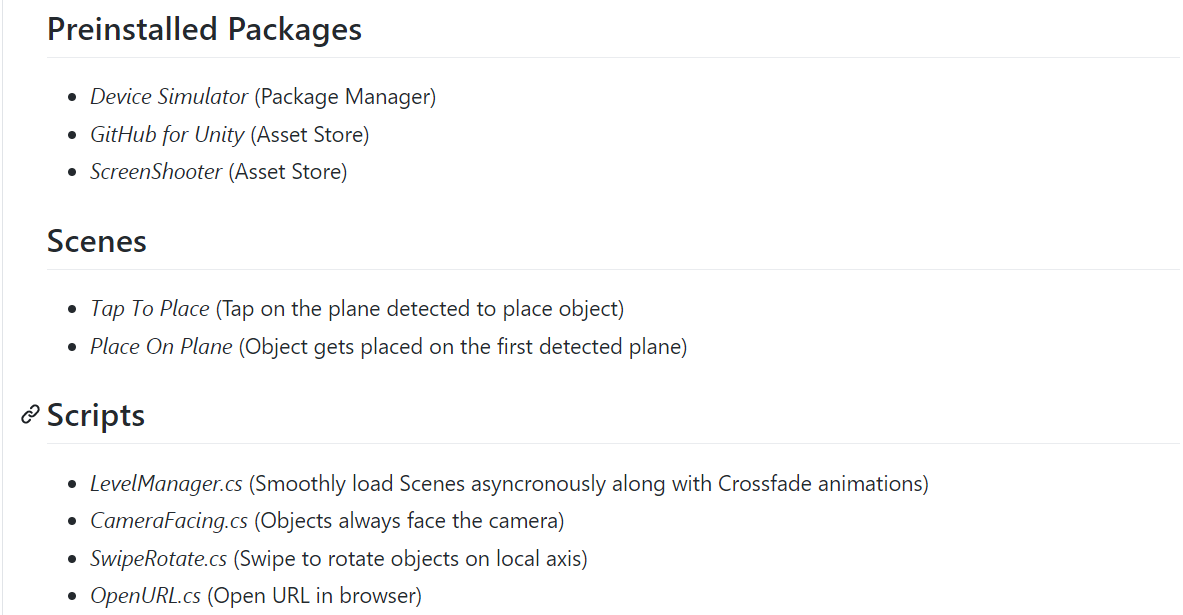The image size is (1183, 615).
Task: Select the GitHub for Unity item
Action: [x=167, y=134]
